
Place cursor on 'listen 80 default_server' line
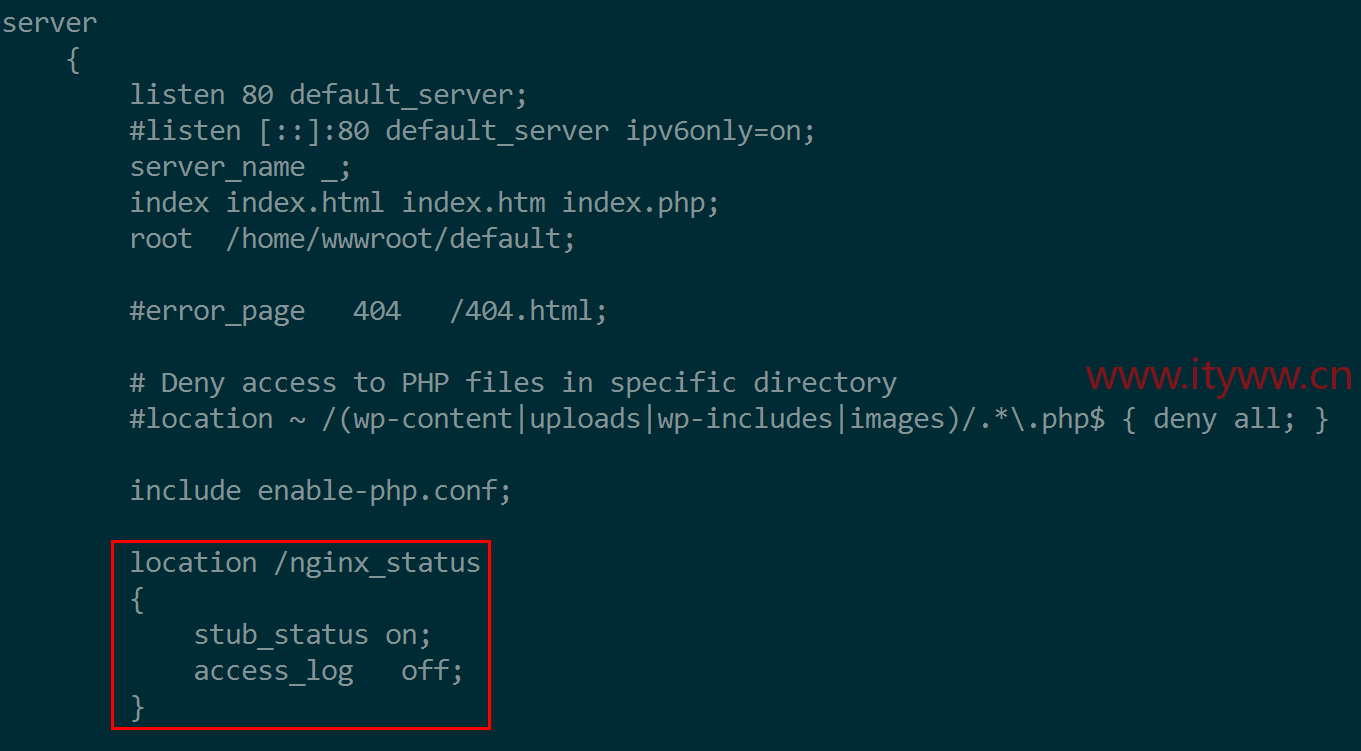pos(328,95)
